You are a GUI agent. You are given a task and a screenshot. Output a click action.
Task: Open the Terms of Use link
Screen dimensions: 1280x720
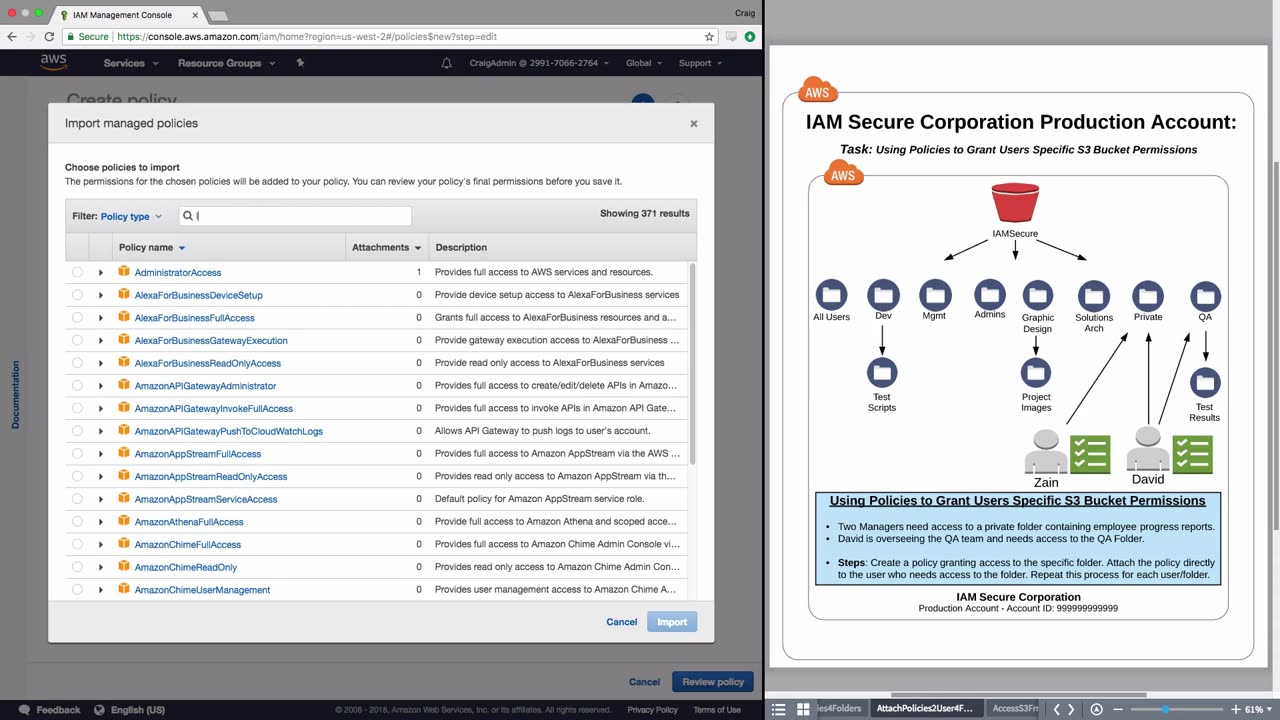pyautogui.click(x=717, y=710)
